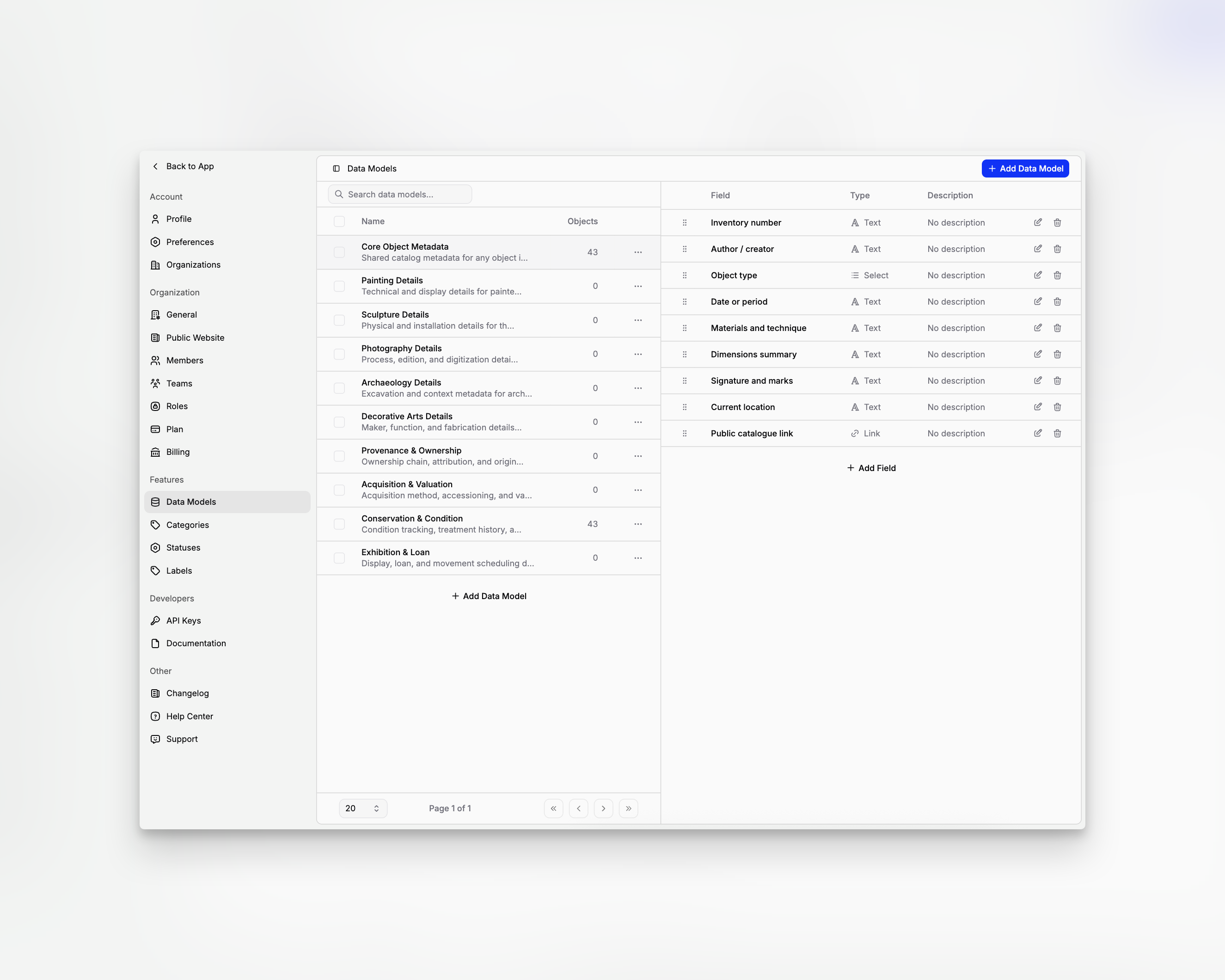1225x980 pixels.
Task: Open options menu for Core Object Metadata
Action: 637,252
